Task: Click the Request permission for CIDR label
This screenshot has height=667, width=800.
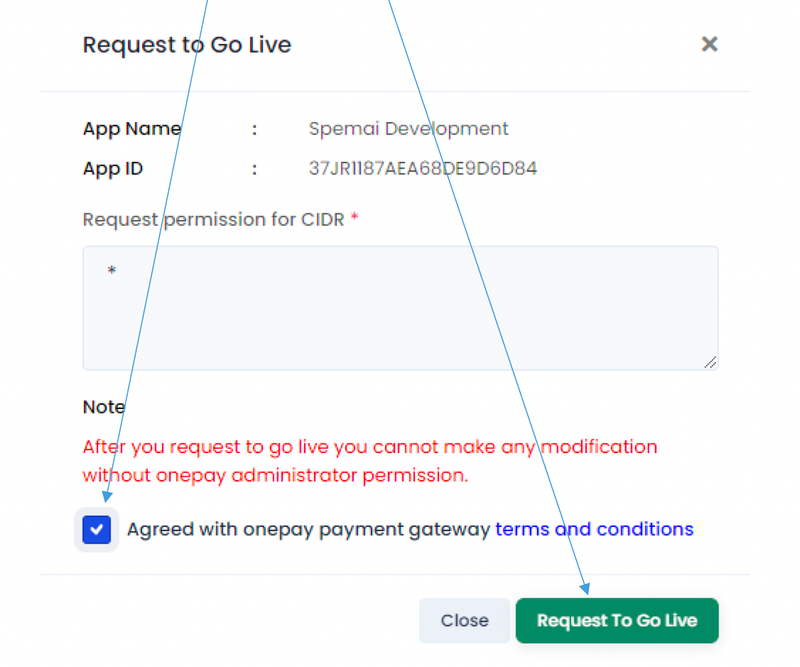Action: click(x=213, y=219)
